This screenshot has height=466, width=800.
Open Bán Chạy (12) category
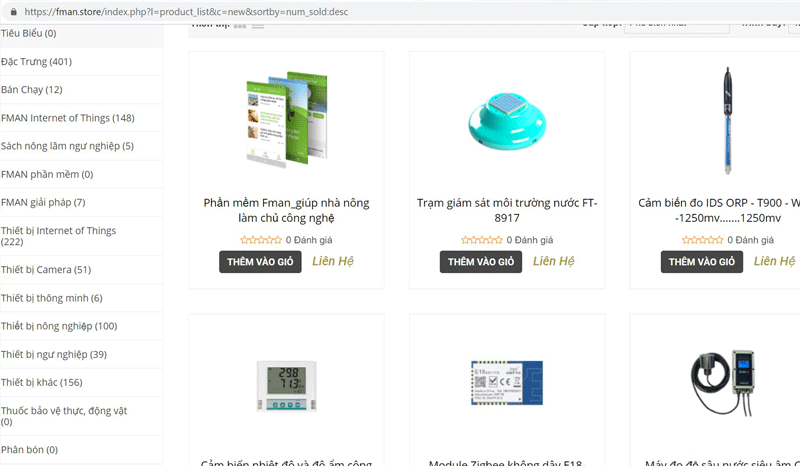(x=32, y=90)
